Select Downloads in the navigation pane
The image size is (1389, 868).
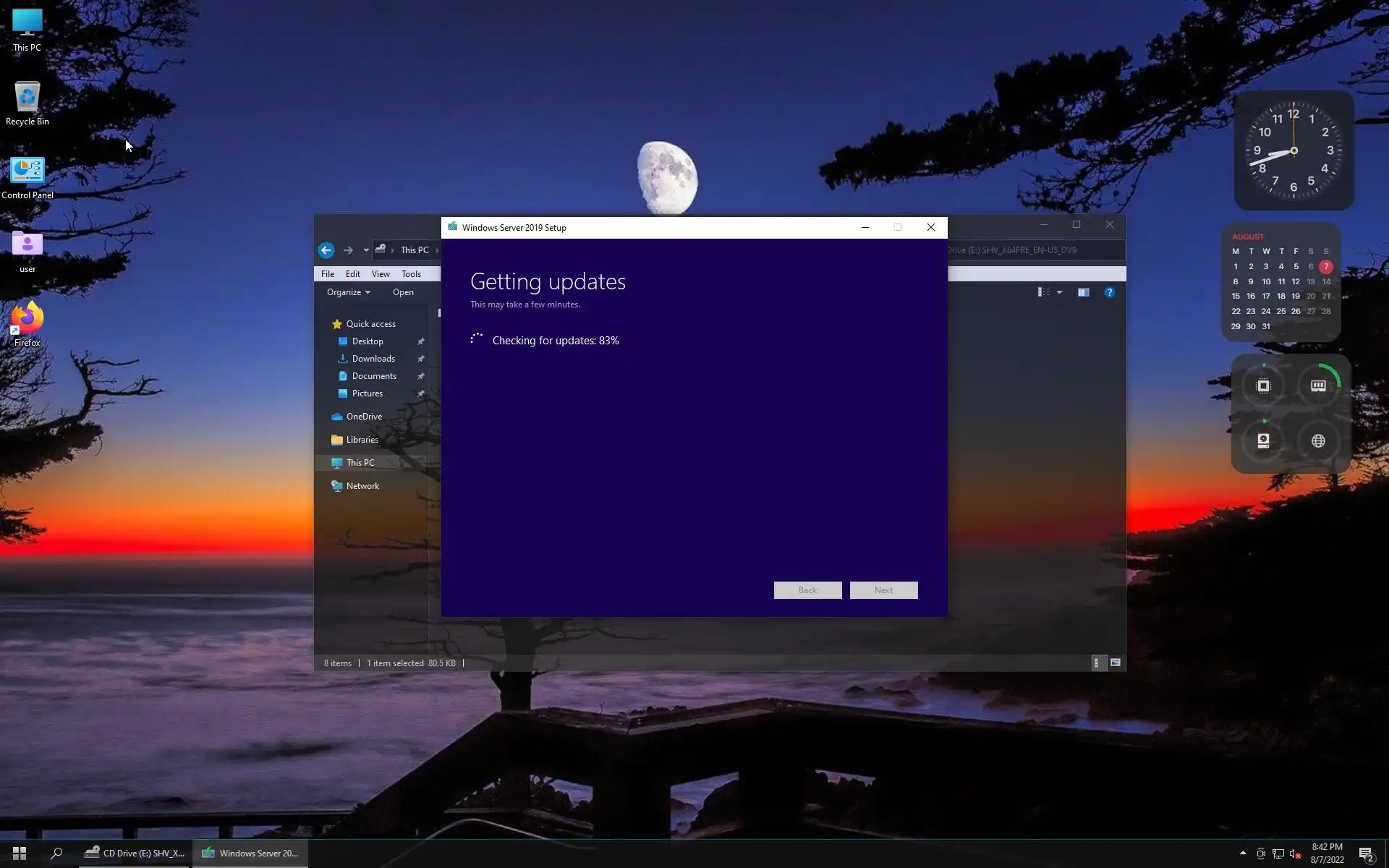click(x=373, y=359)
